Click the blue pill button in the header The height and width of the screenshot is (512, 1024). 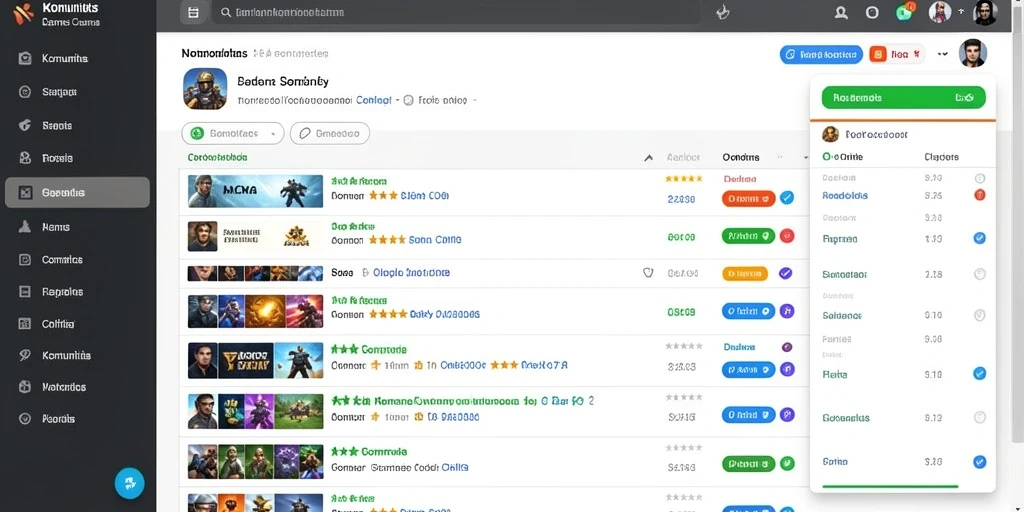point(821,55)
